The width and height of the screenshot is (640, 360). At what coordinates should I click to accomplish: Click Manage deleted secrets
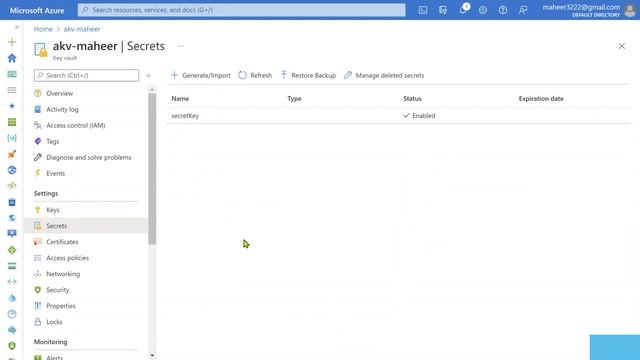click(x=384, y=76)
